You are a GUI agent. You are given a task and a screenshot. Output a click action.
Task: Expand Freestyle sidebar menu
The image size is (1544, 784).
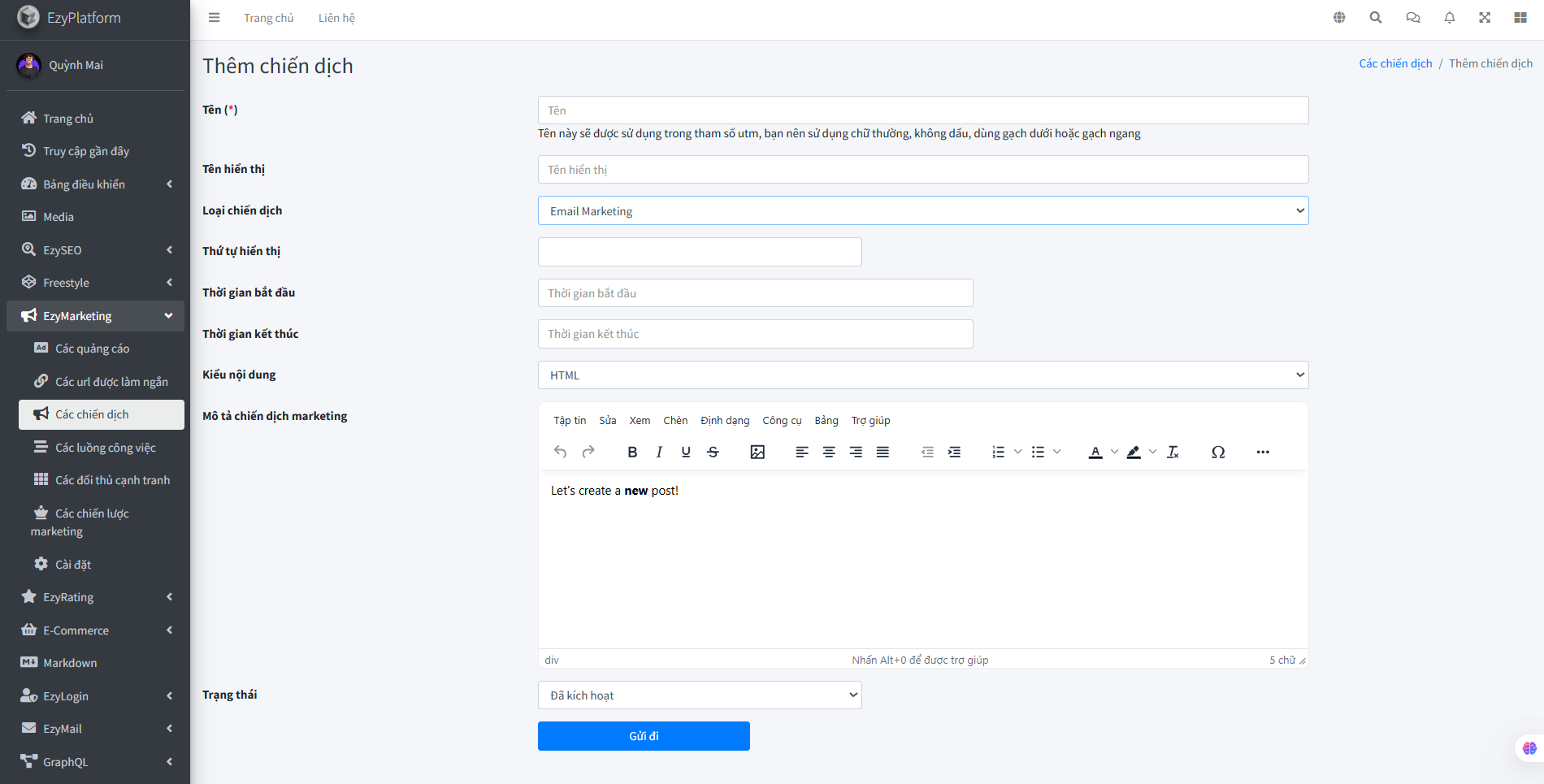95,283
